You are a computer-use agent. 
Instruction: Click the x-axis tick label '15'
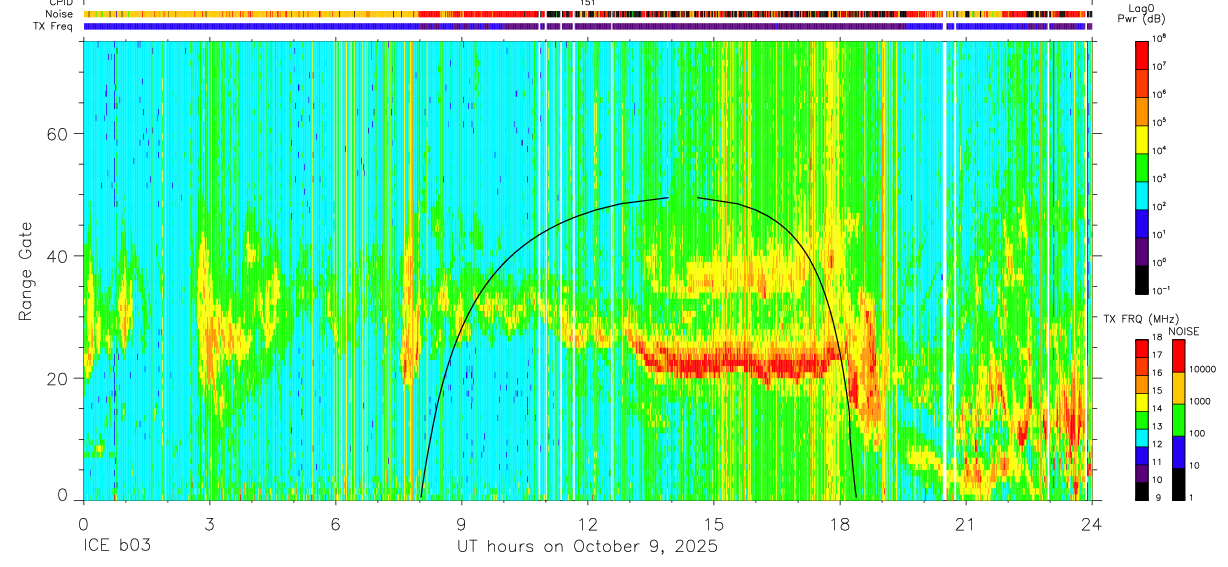pyautogui.click(x=713, y=524)
